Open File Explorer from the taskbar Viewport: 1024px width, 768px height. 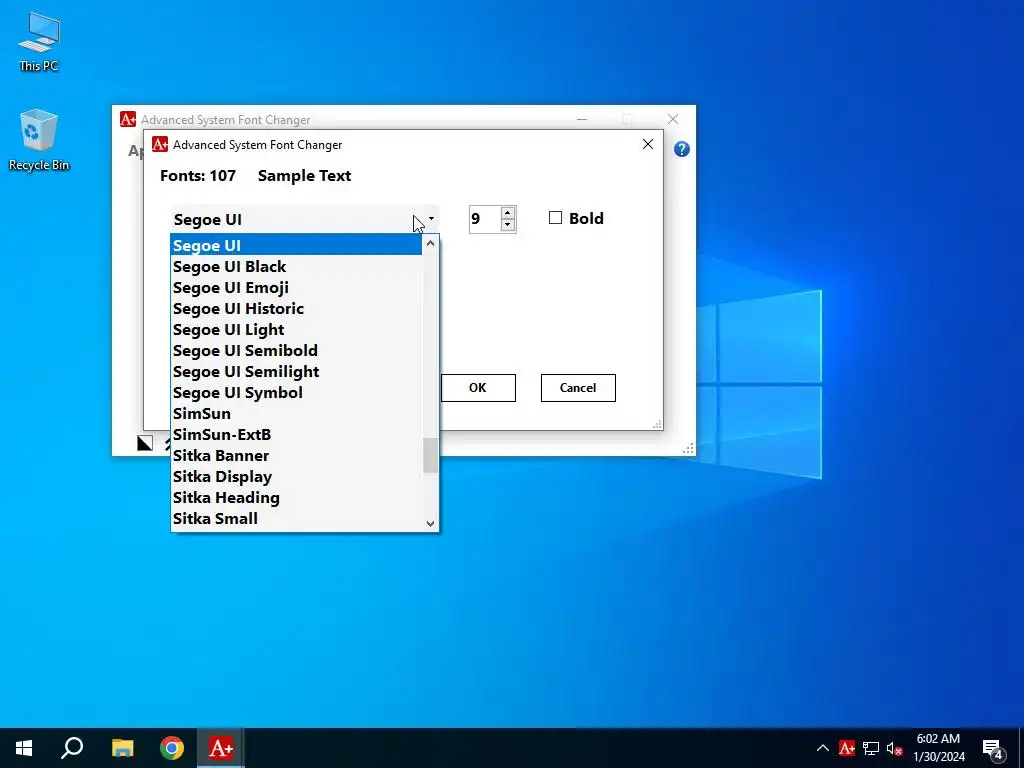[122, 748]
